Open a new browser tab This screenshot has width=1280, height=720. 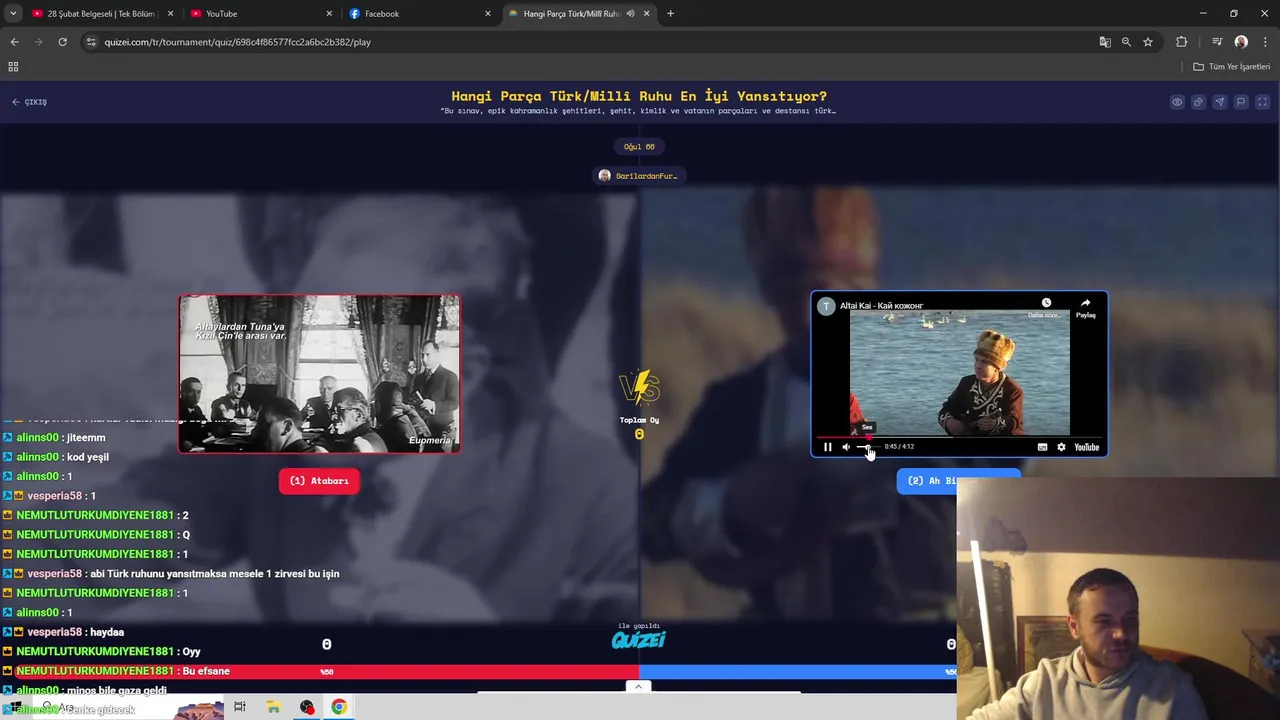tap(670, 14)
